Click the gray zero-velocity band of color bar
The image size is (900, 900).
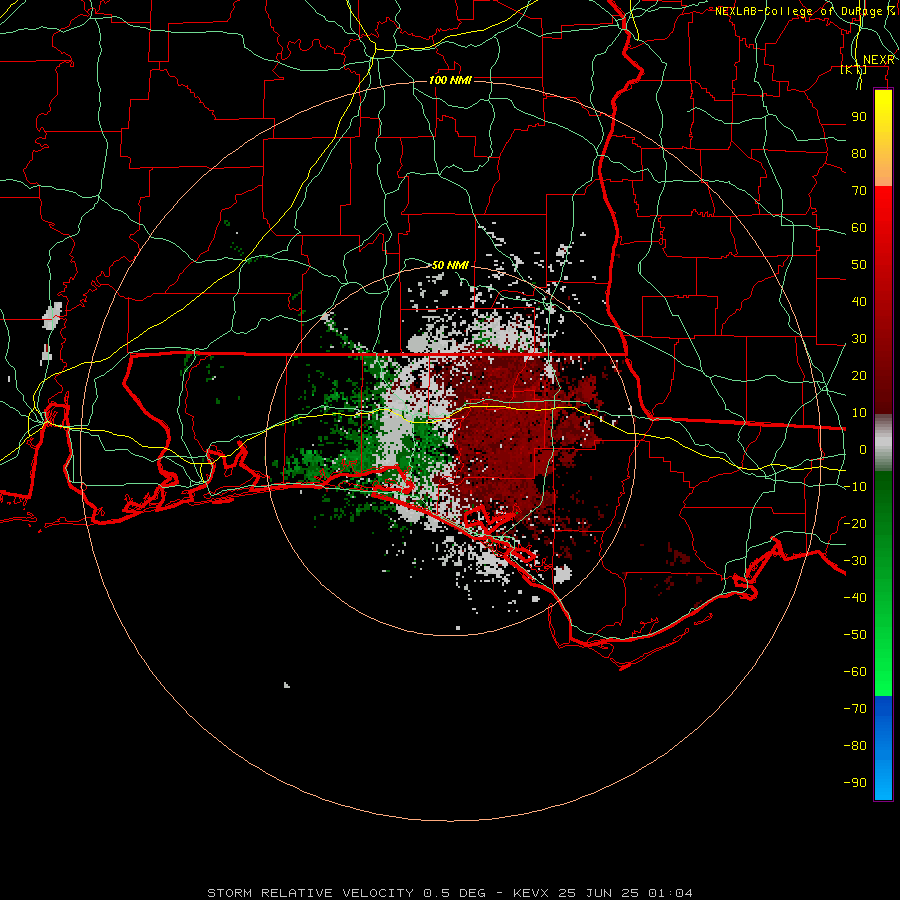tap(883, 443)
